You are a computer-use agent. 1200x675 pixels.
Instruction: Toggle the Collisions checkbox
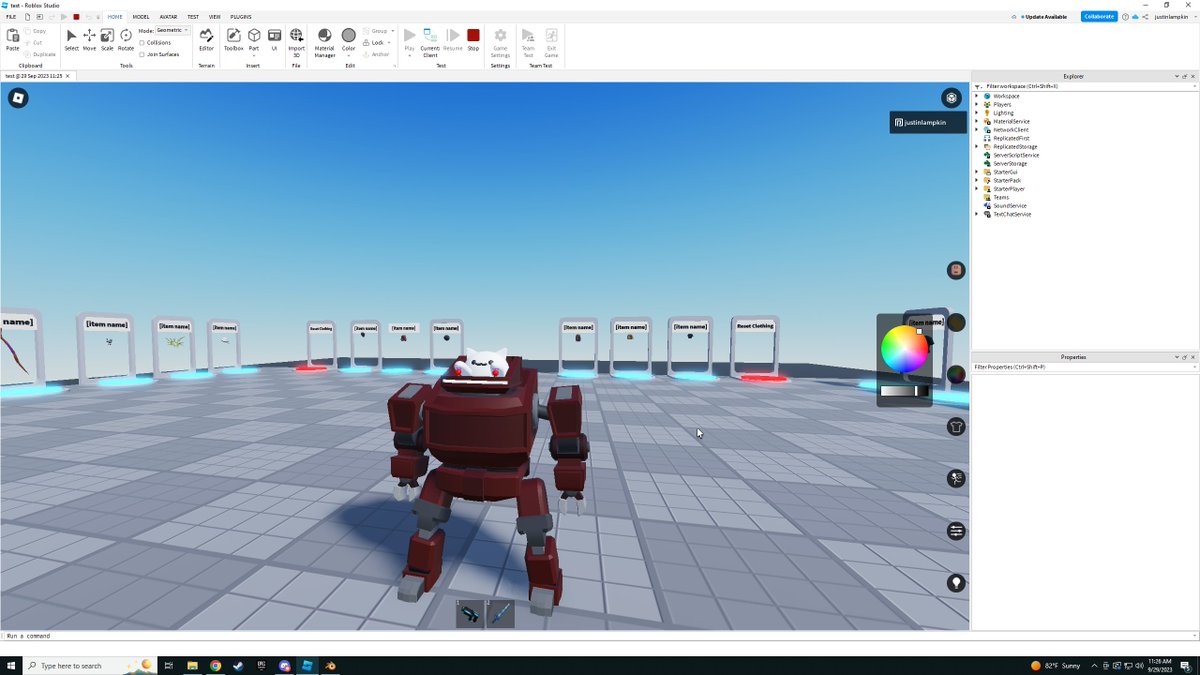[x=142, y=43]
